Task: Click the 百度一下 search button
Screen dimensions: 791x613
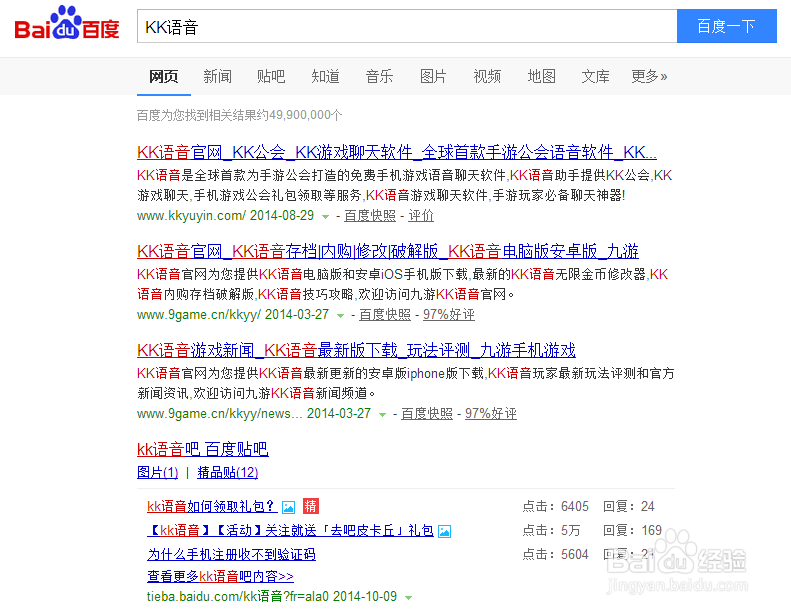Action: (726, 26)
